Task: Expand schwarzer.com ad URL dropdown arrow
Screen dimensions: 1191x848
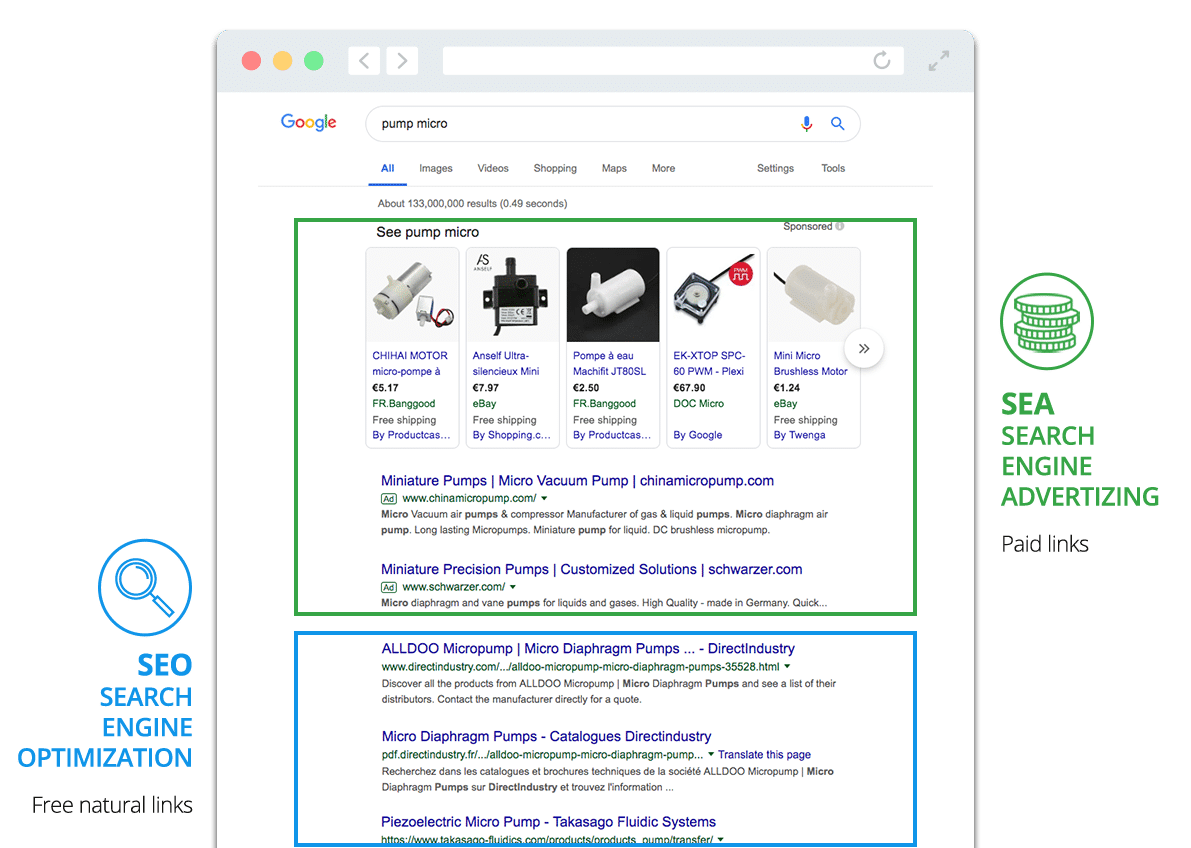Action: pos(513,587)
